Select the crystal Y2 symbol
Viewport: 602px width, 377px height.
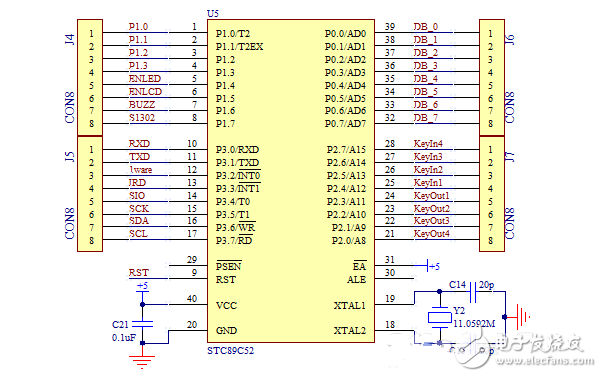440,317
